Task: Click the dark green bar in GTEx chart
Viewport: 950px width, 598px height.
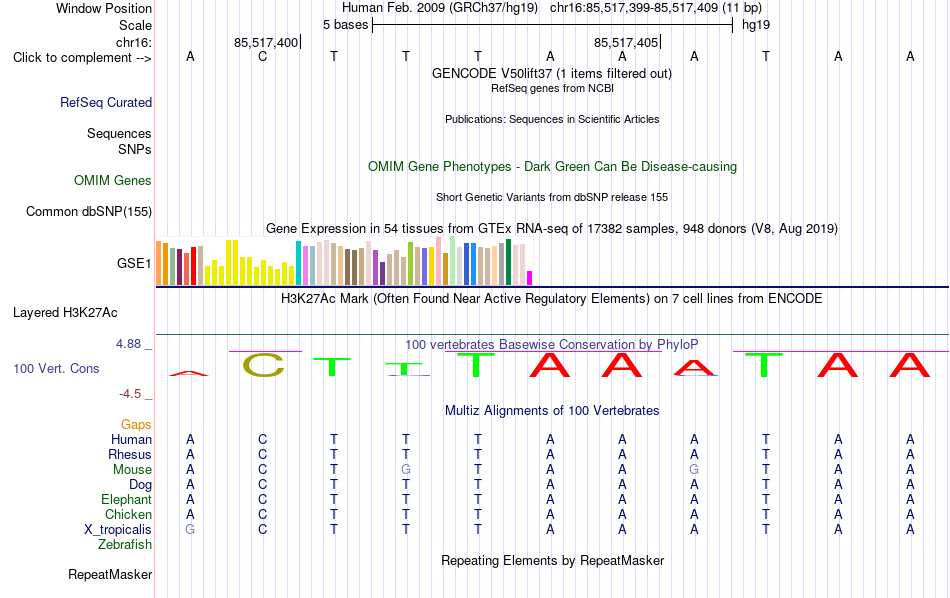Action: 508,262
